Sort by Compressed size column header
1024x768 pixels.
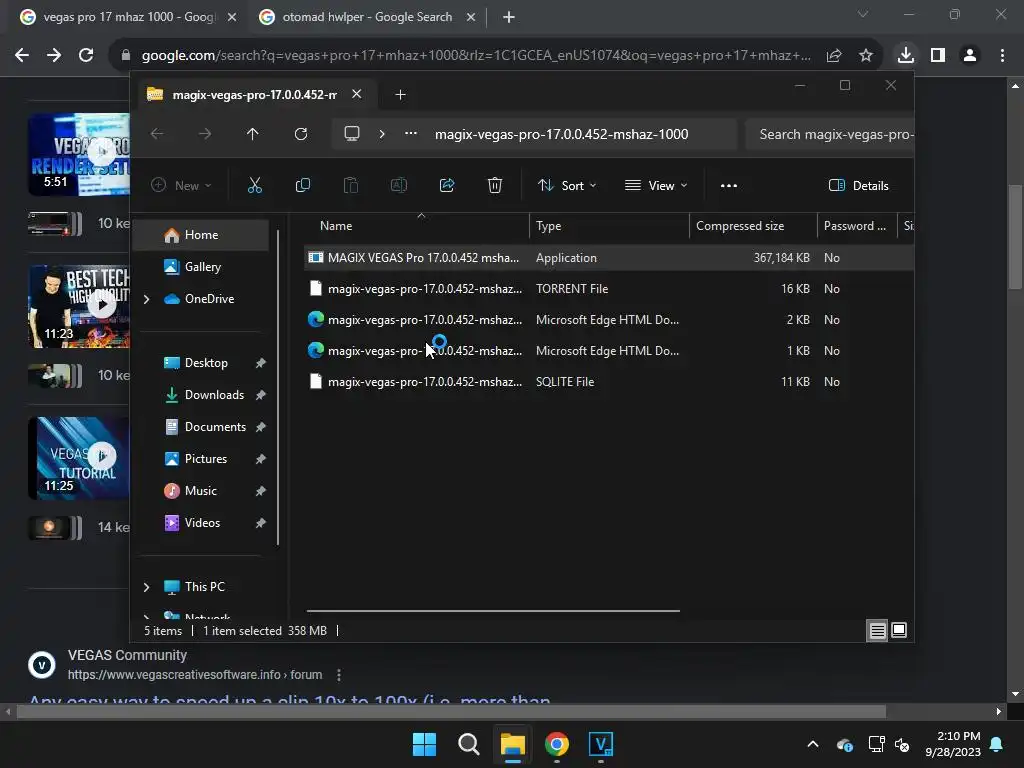pos(753,226)
